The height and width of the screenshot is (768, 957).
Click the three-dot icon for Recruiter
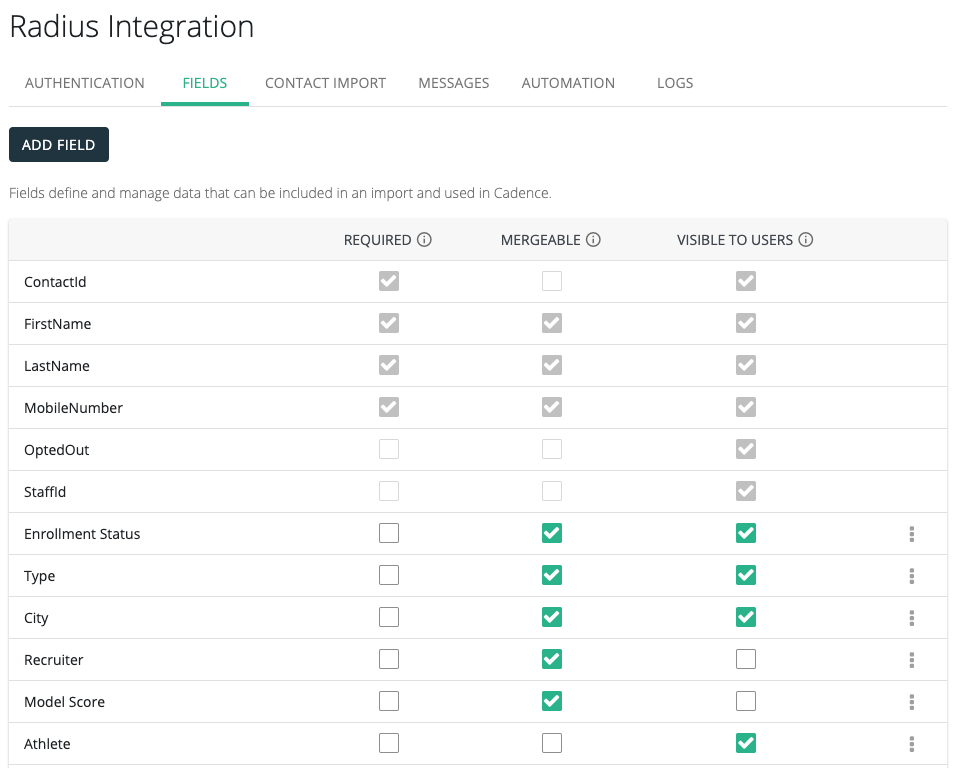[912, 660]
